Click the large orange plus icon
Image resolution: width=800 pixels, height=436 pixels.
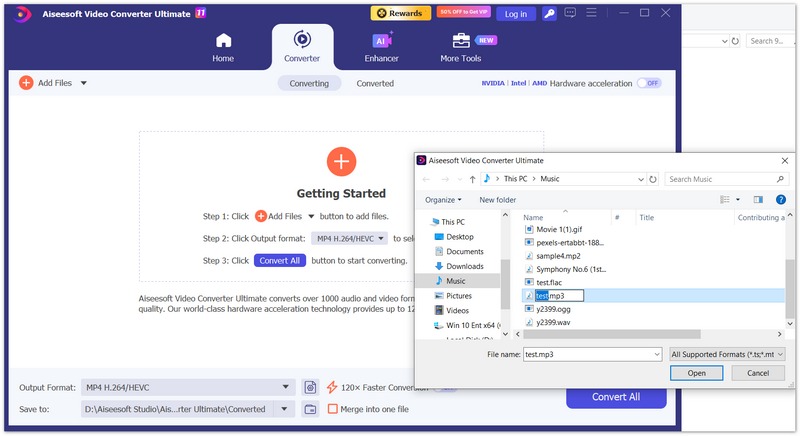coord(341,162)
